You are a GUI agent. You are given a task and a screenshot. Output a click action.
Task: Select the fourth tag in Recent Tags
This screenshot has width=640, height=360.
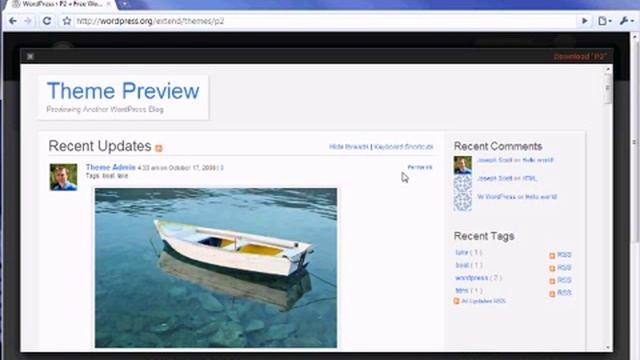(462, 291)
